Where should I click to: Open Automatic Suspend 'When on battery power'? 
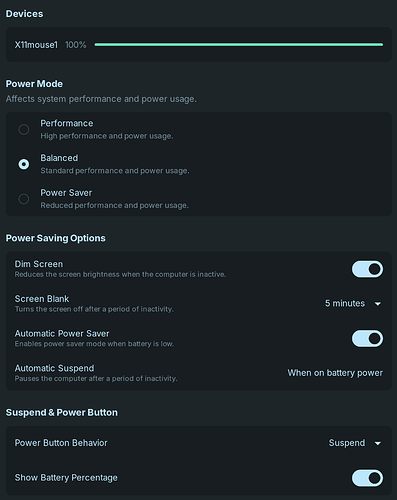click(x=335, y=373)
